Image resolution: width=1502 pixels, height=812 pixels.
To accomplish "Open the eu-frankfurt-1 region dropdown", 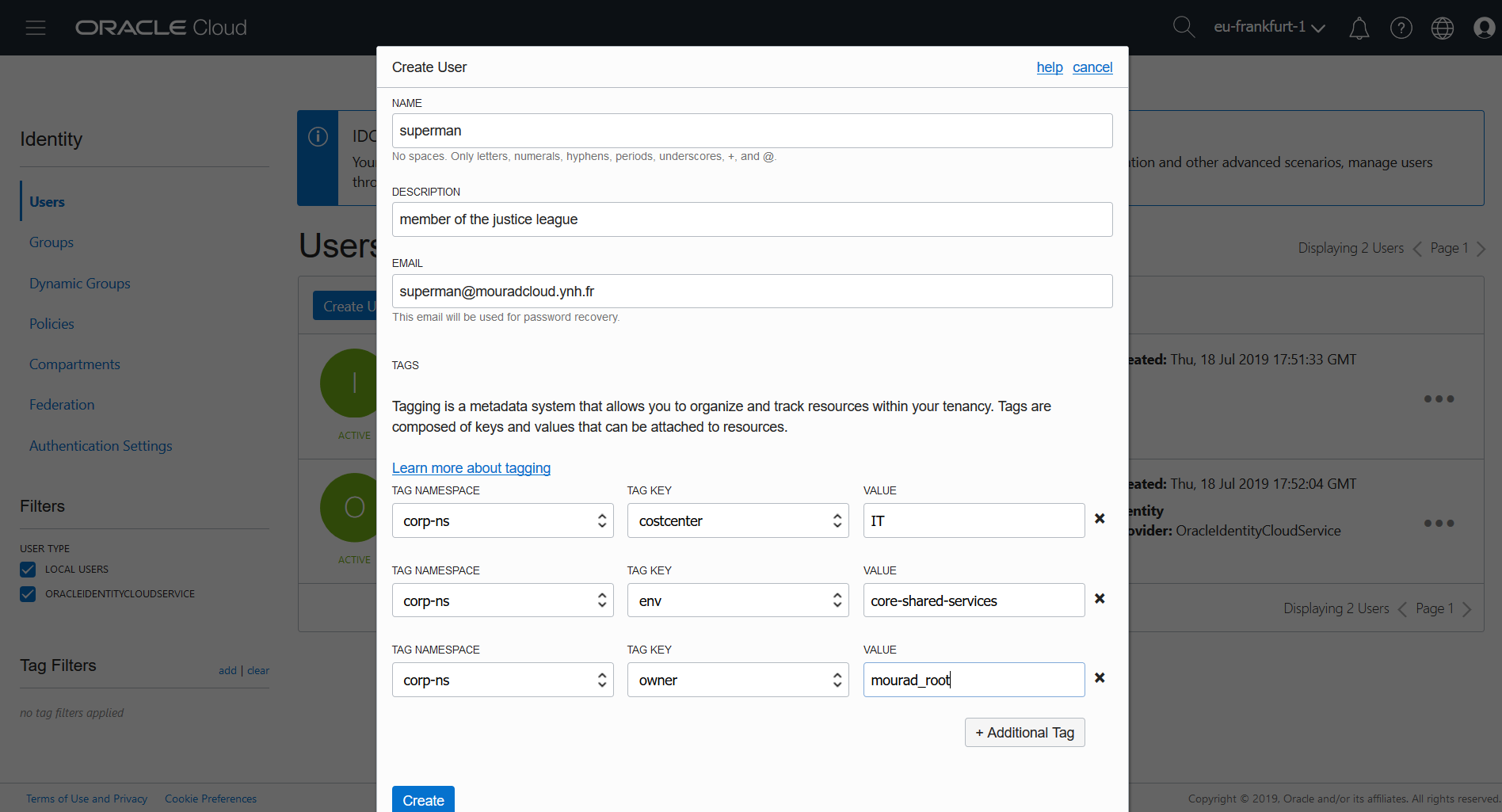I will click(x=1268, y=26).
